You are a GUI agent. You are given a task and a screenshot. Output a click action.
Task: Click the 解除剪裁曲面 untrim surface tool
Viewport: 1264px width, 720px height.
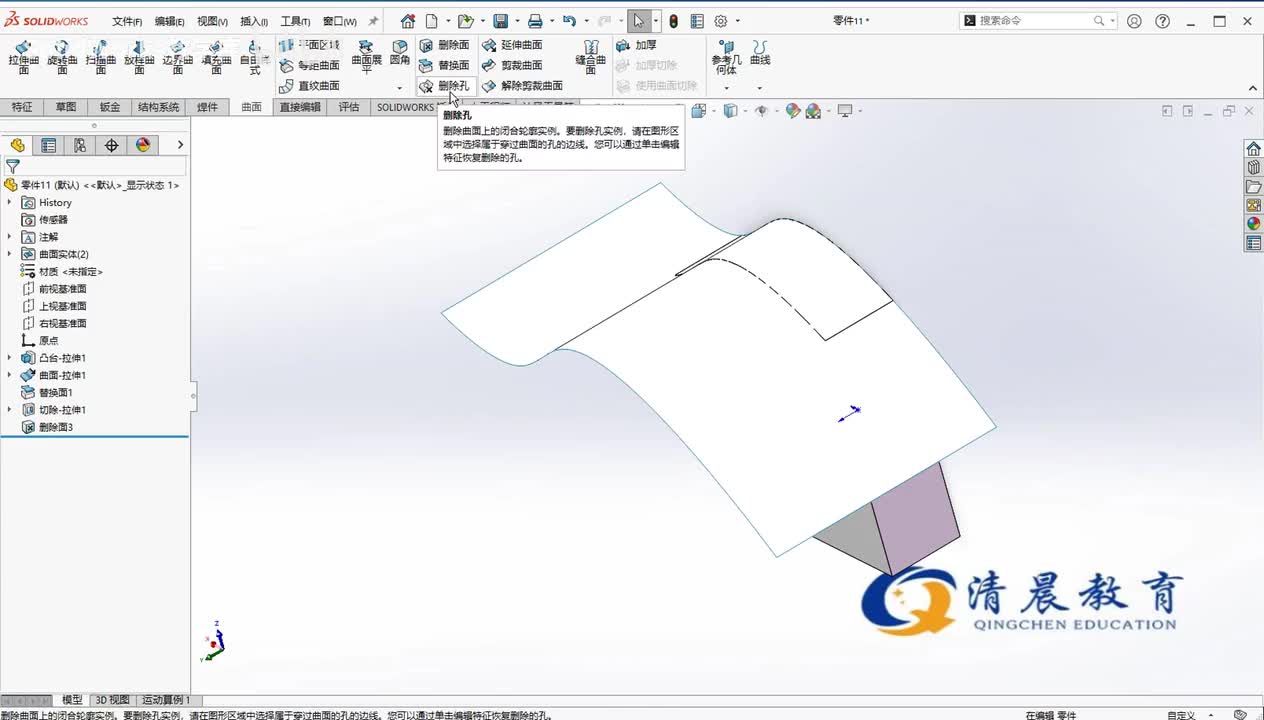coord(522,86)
